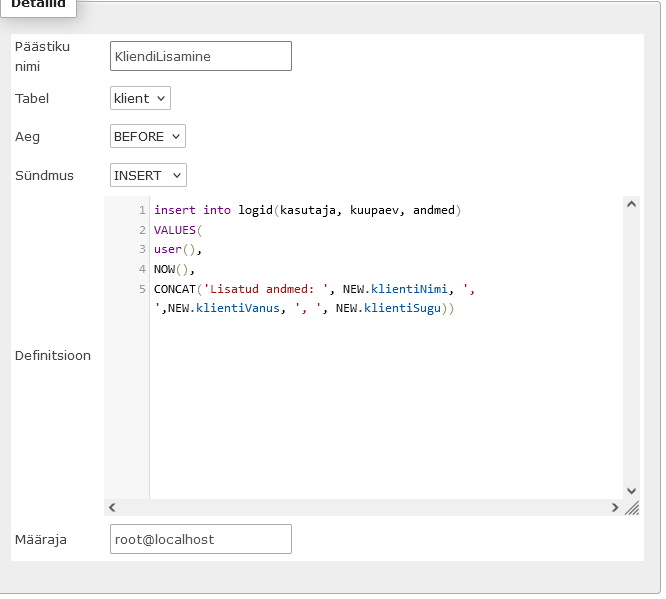Click 'logid' table name in code

click(255, 210)
